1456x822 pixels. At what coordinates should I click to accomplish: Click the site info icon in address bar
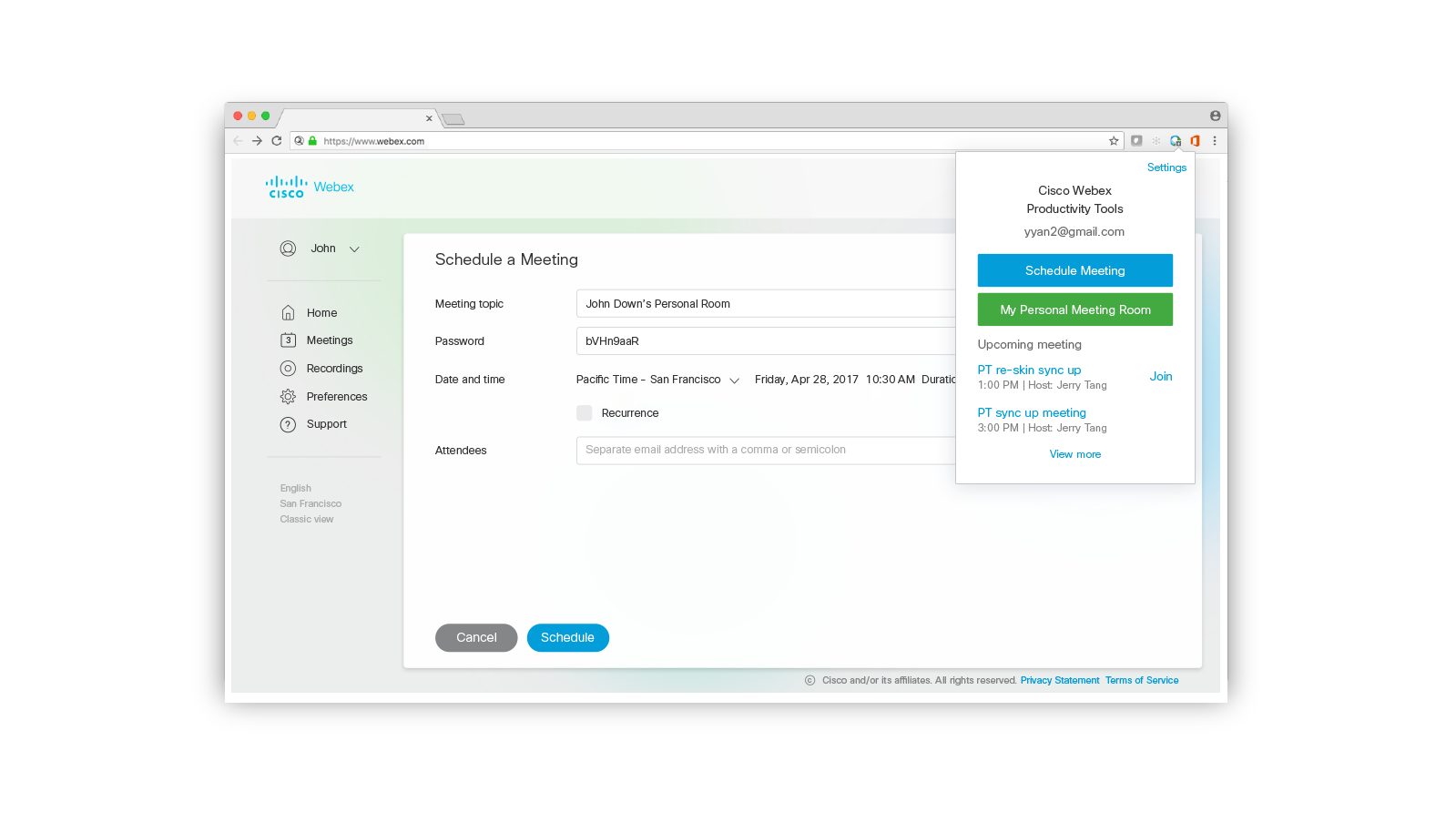point(299,141)
